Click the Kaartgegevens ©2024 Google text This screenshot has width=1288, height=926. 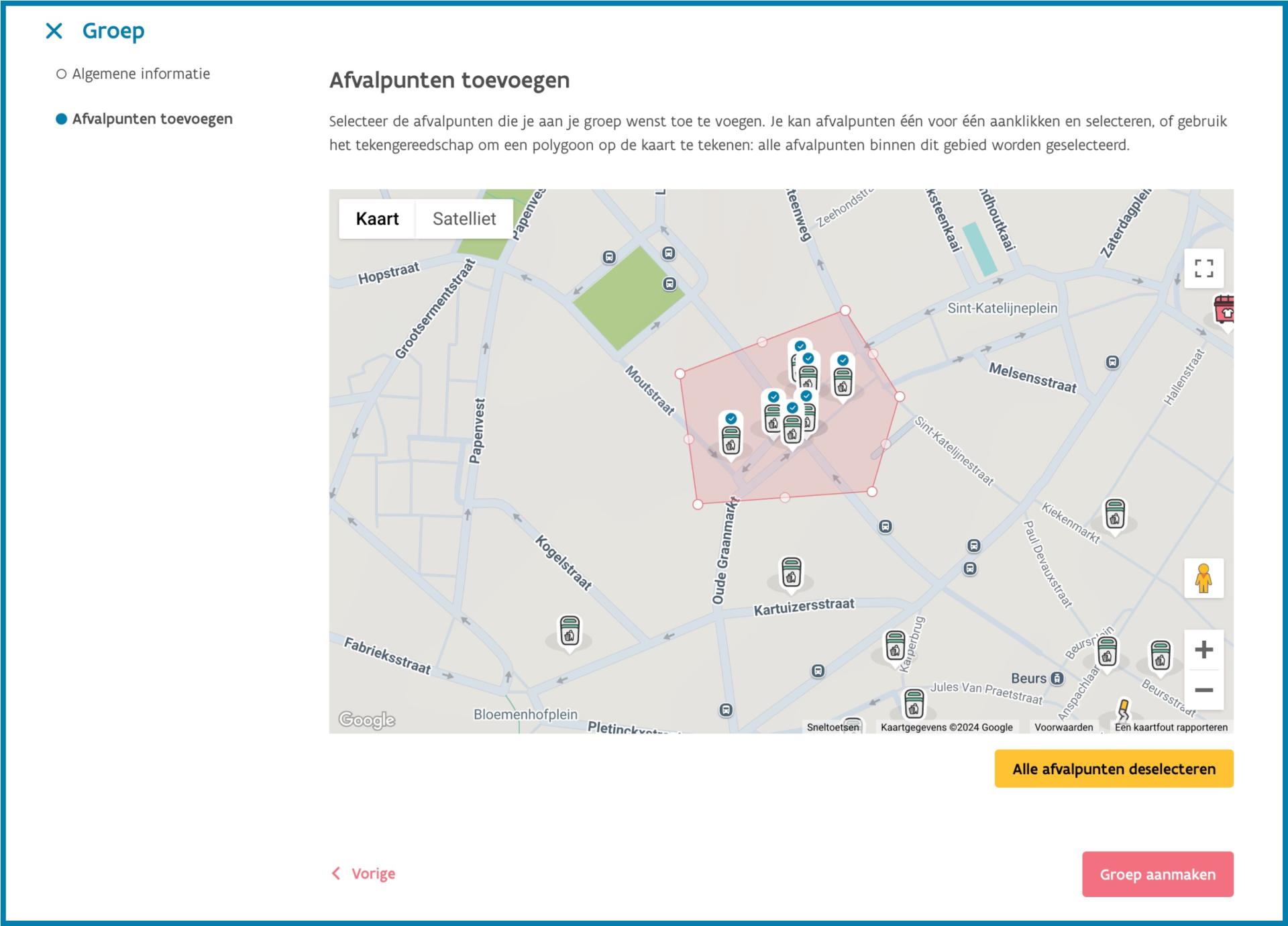[x=947, y=727]
